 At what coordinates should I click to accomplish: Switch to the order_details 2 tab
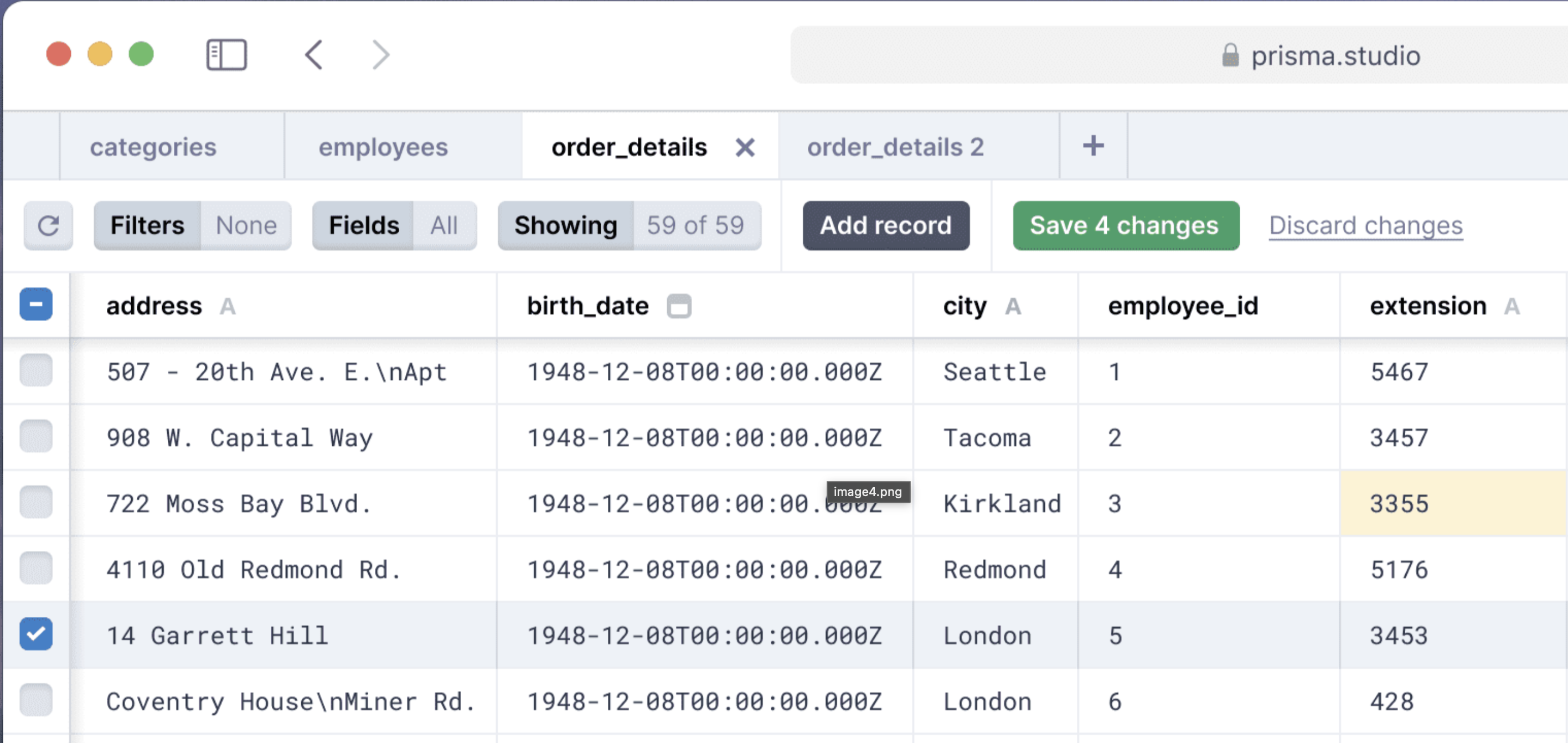pyautogui.click(x=895, y=147)
